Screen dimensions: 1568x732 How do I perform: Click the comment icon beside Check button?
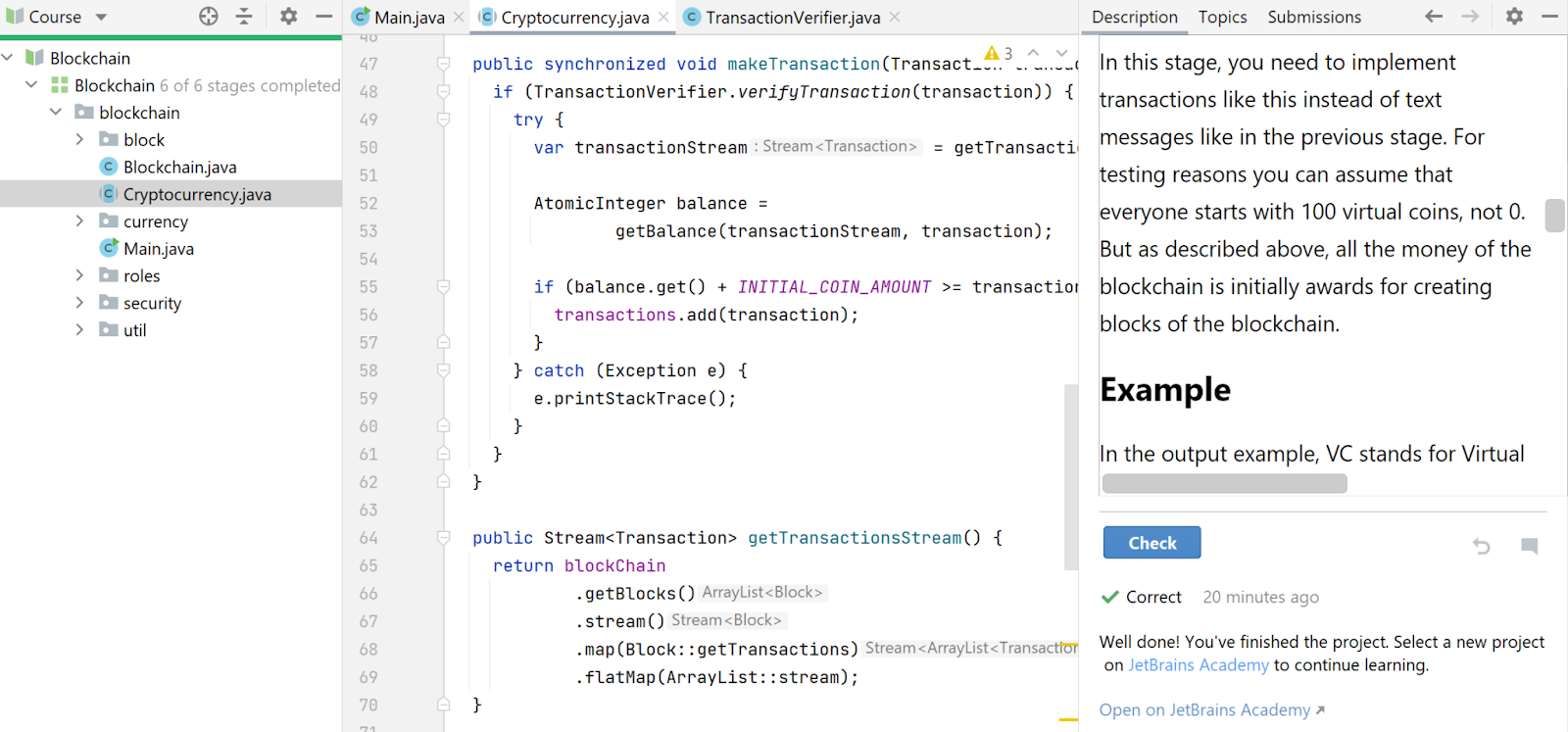1529,546
